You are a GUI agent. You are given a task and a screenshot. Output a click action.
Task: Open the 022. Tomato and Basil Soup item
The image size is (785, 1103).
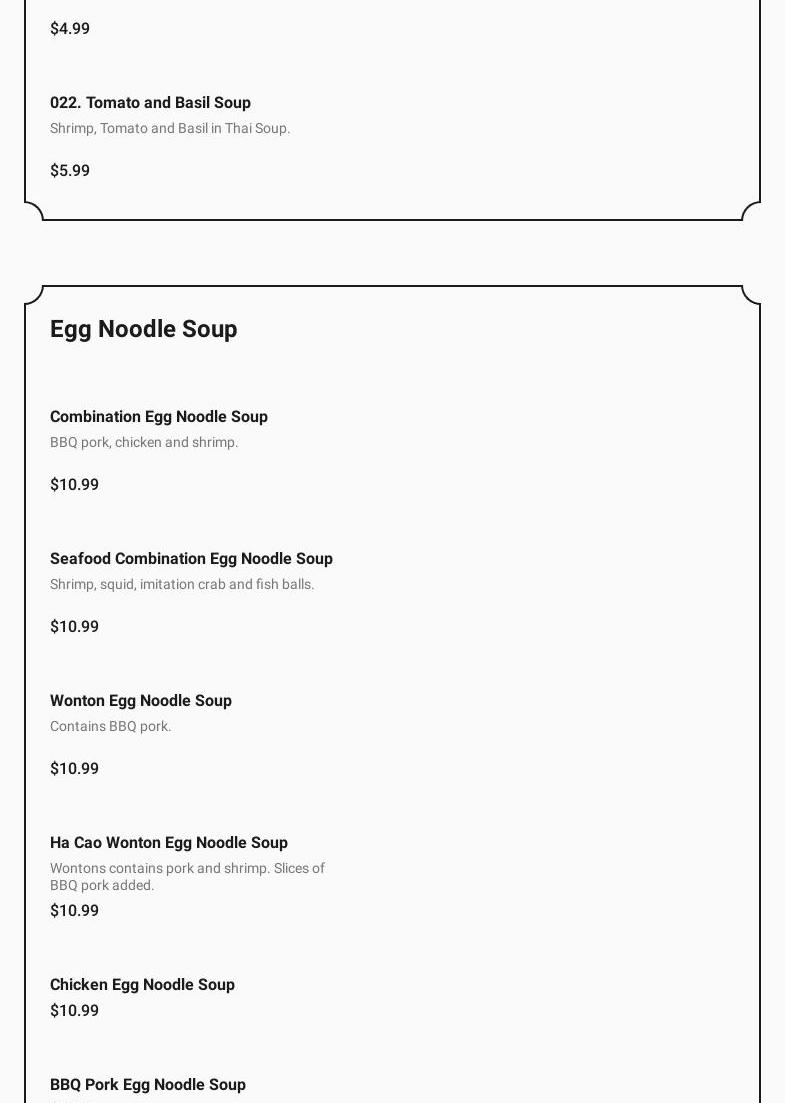click(x=150, y=102)
